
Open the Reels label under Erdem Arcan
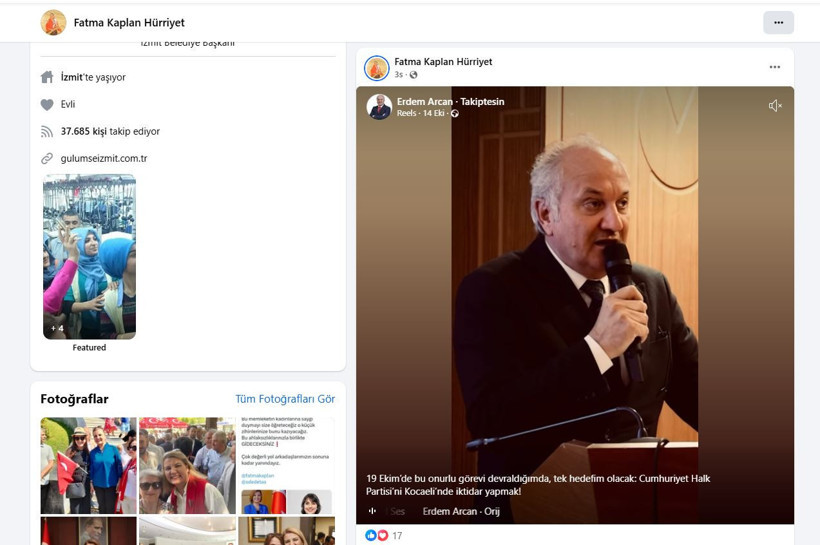(x=406, y=113)
